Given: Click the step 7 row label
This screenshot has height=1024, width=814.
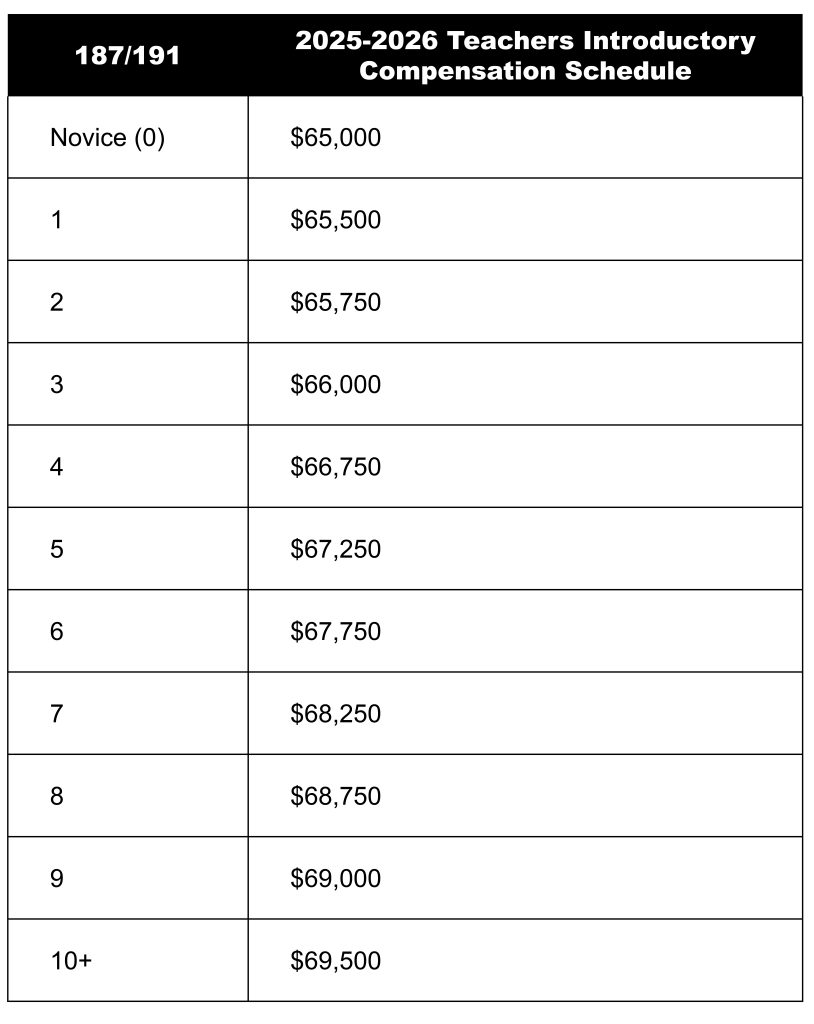Looking at the screenshot, I should [57, 714].
